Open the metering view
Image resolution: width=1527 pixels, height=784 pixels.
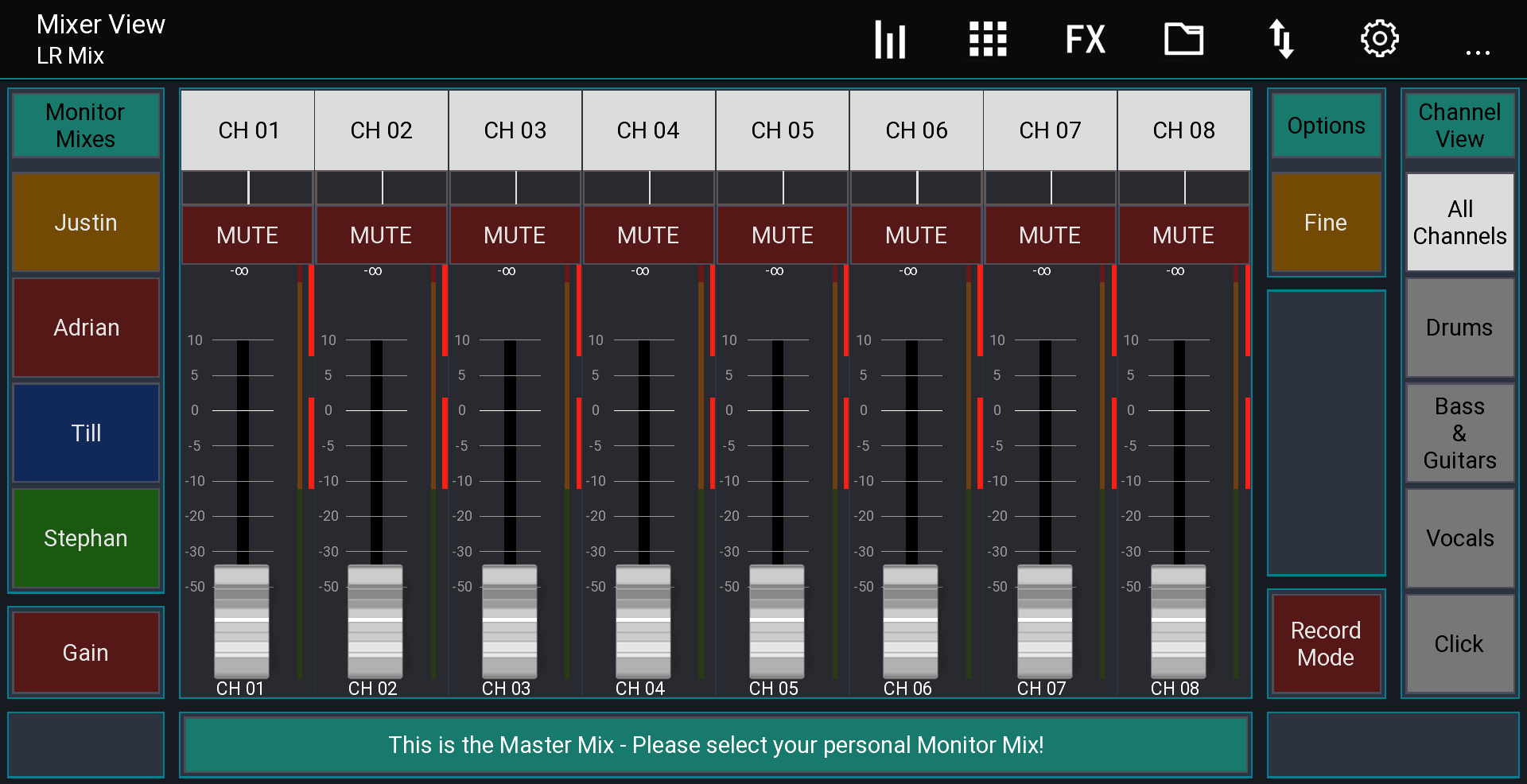(x=890, y=38)
